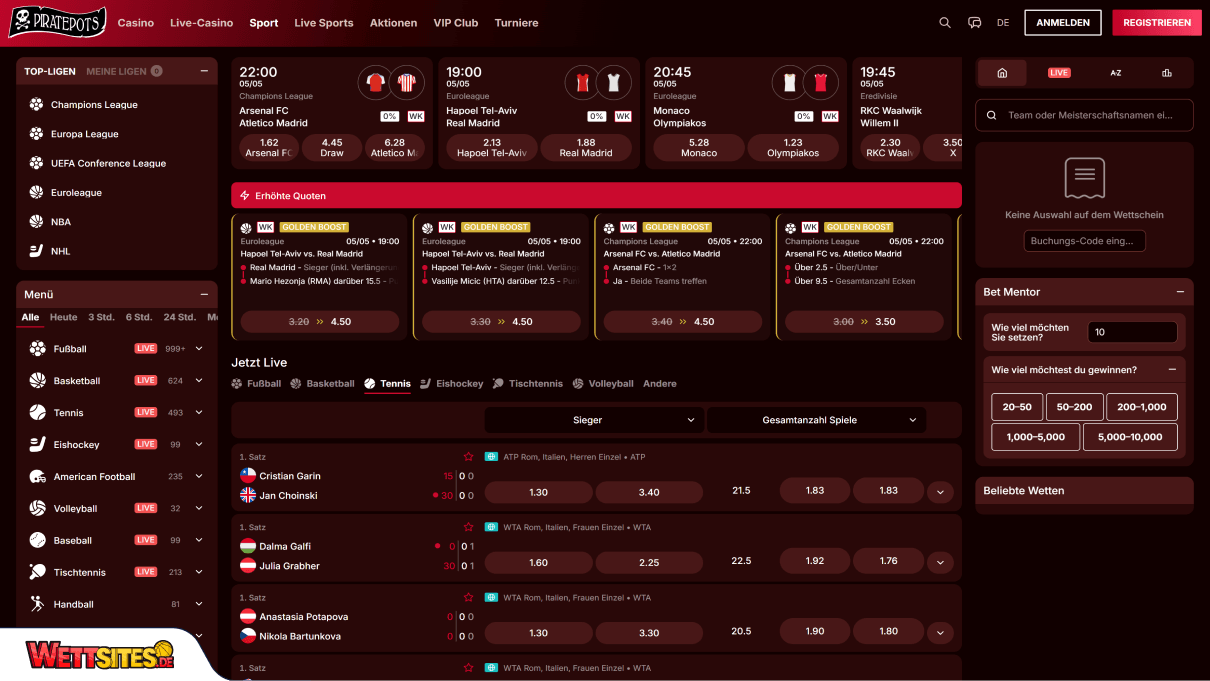
Task: Expand more markets for Galfi vs Grabher
Action: point(940,563)
